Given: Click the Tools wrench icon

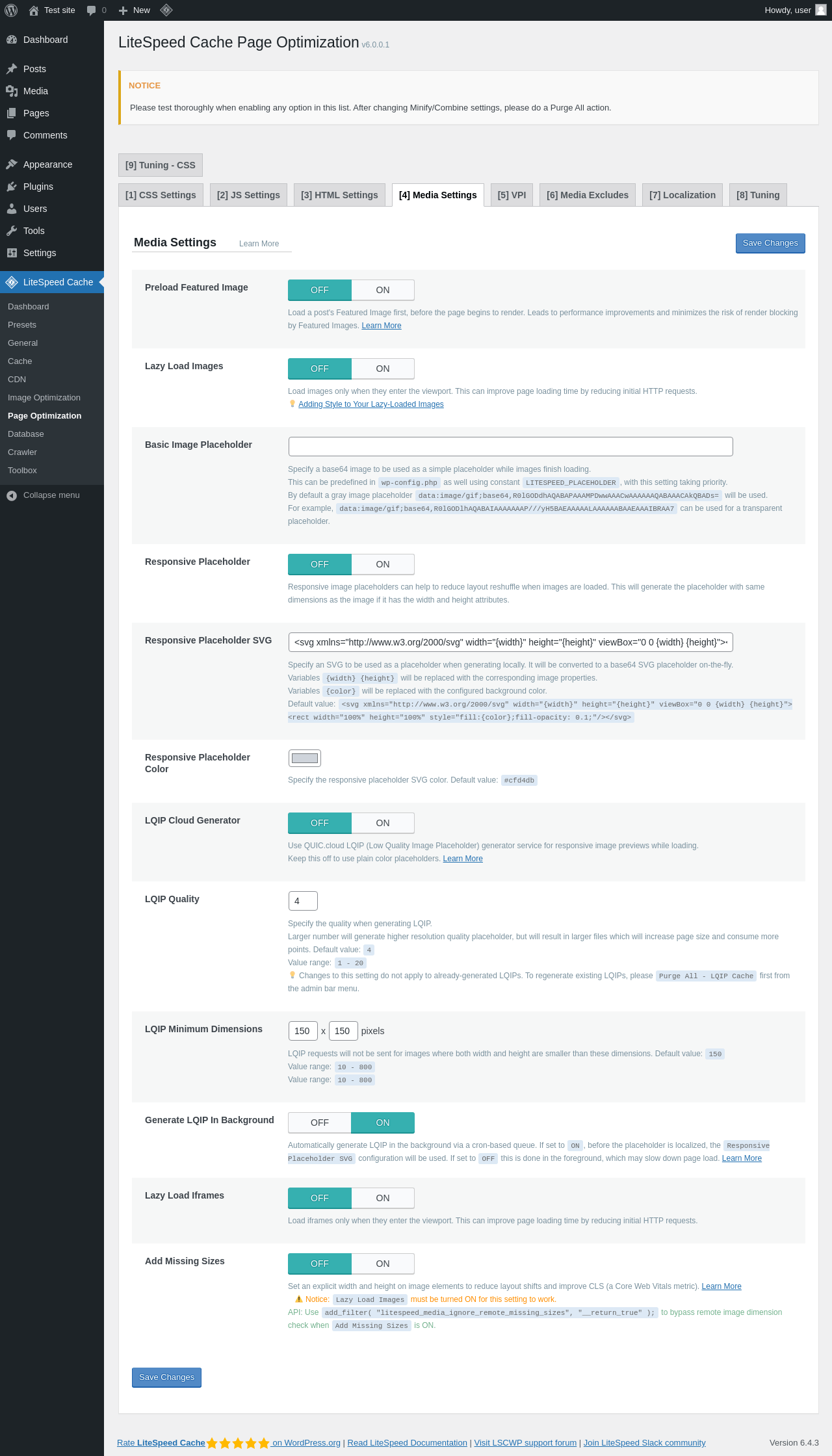Looking at the screenshot, I should pos(12,231).
